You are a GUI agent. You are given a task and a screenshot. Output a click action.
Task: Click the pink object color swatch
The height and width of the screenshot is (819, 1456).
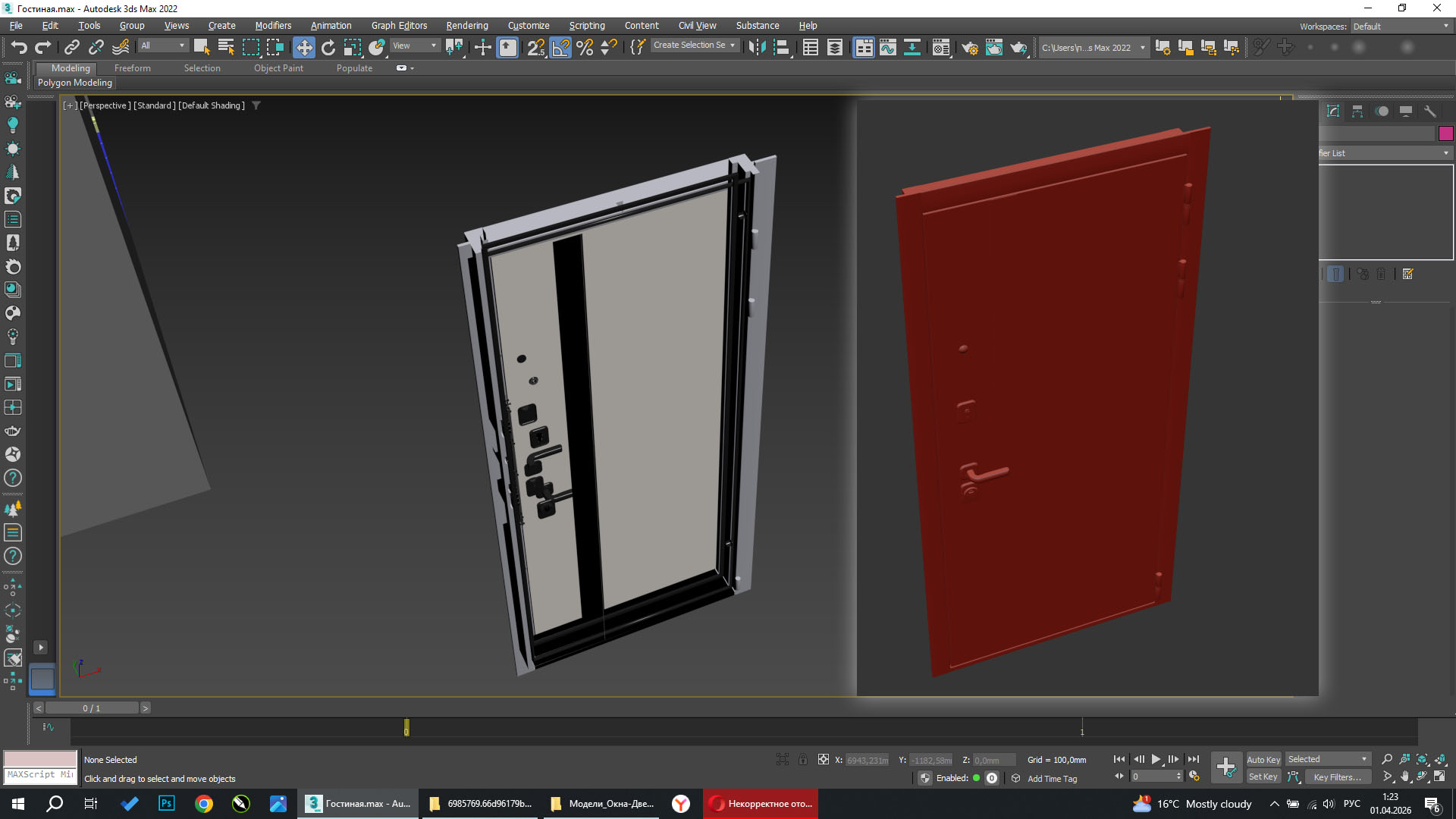click(1445, 133)
